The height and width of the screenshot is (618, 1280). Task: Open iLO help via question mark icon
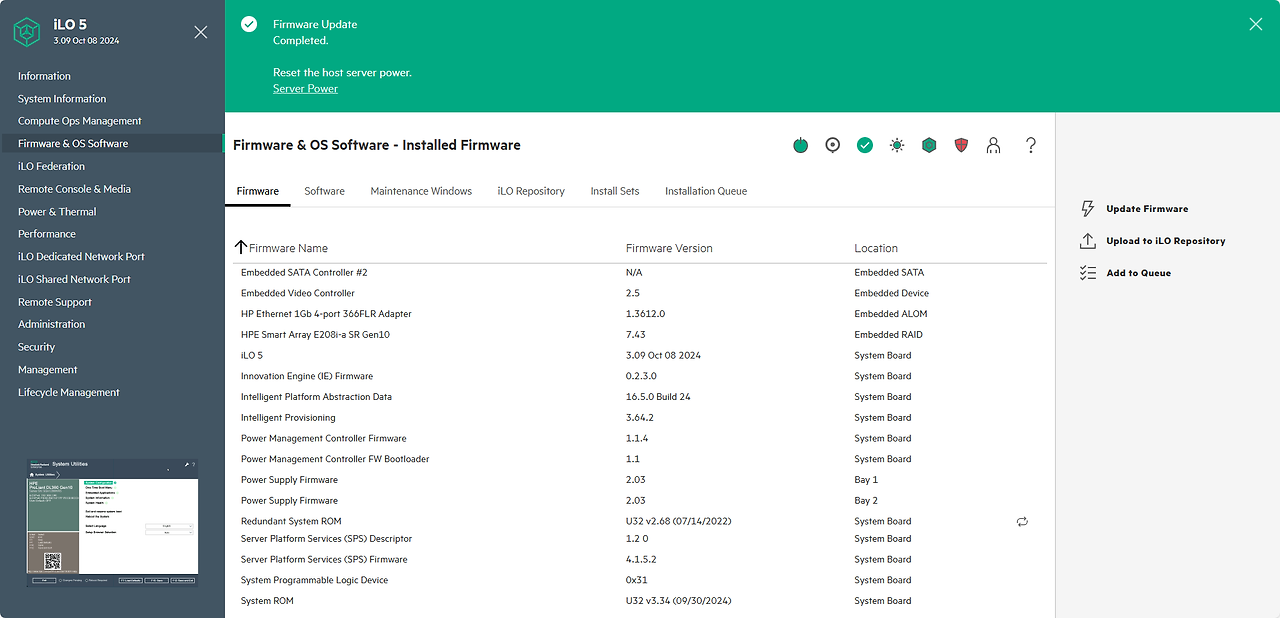(x=1030, y=145)
